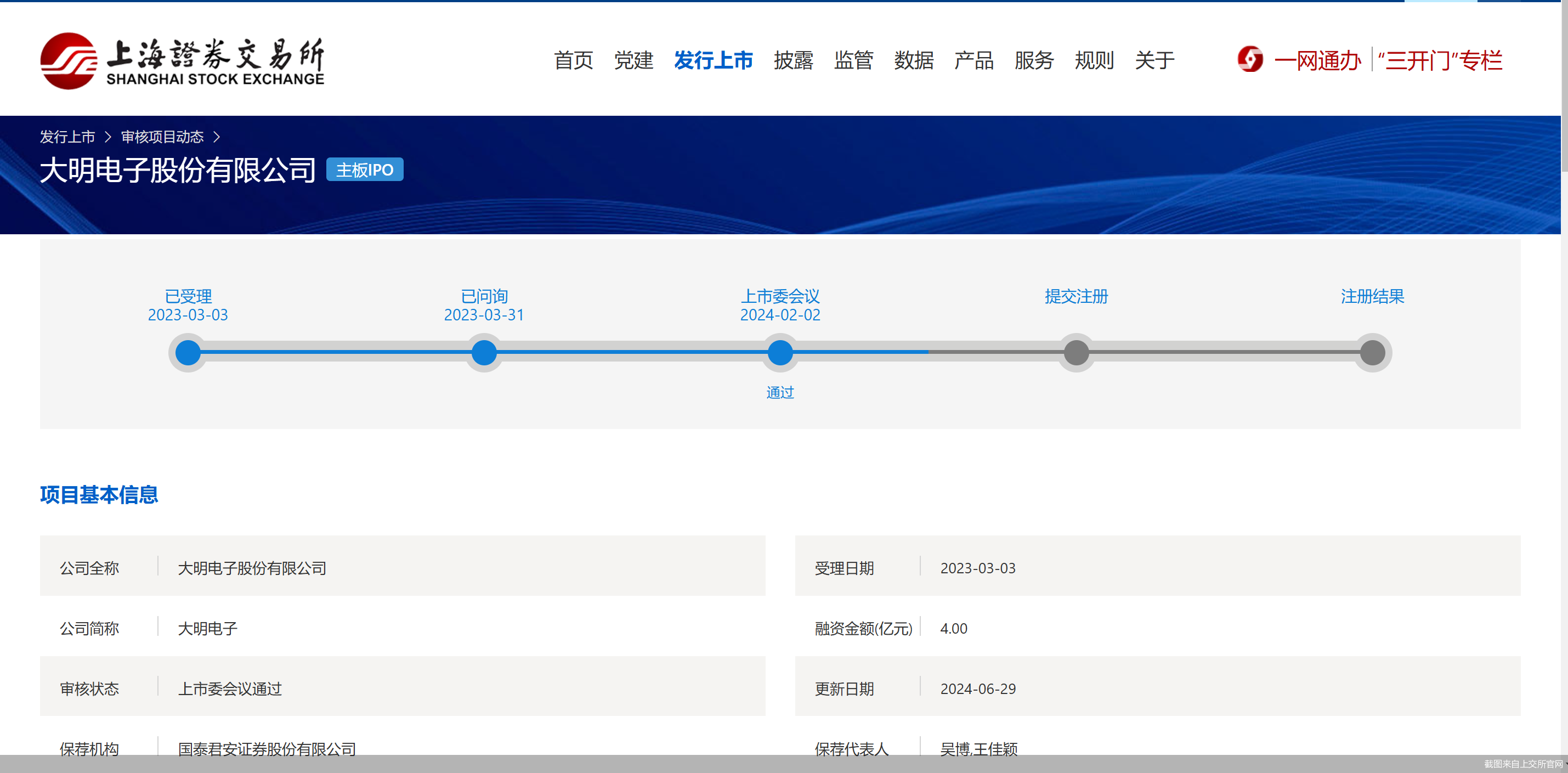Open the "三开门"专栏 link
The image size is (1568, 773).
tap(1440, 60)
